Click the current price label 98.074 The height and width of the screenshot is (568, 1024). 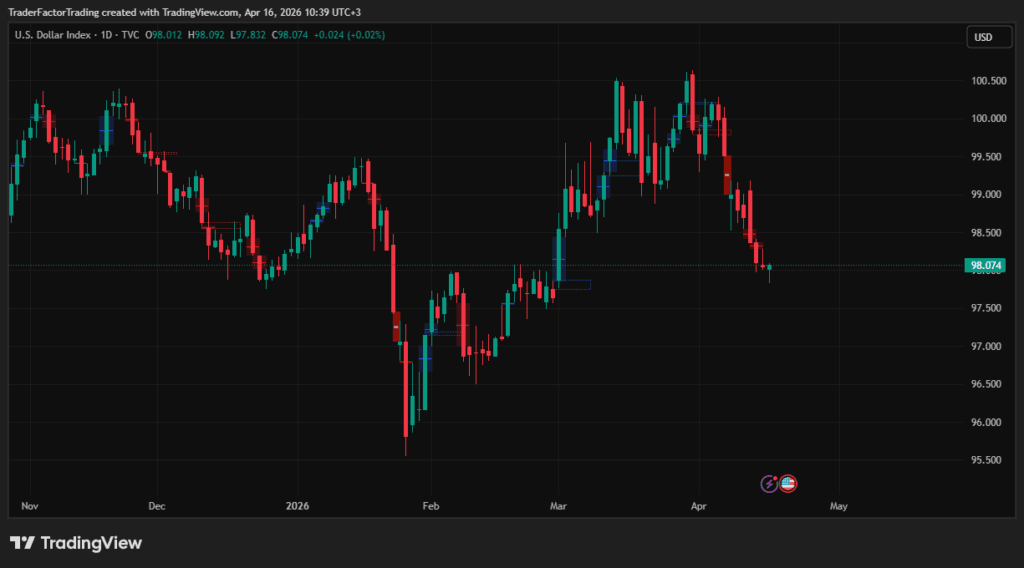point(985,266)
